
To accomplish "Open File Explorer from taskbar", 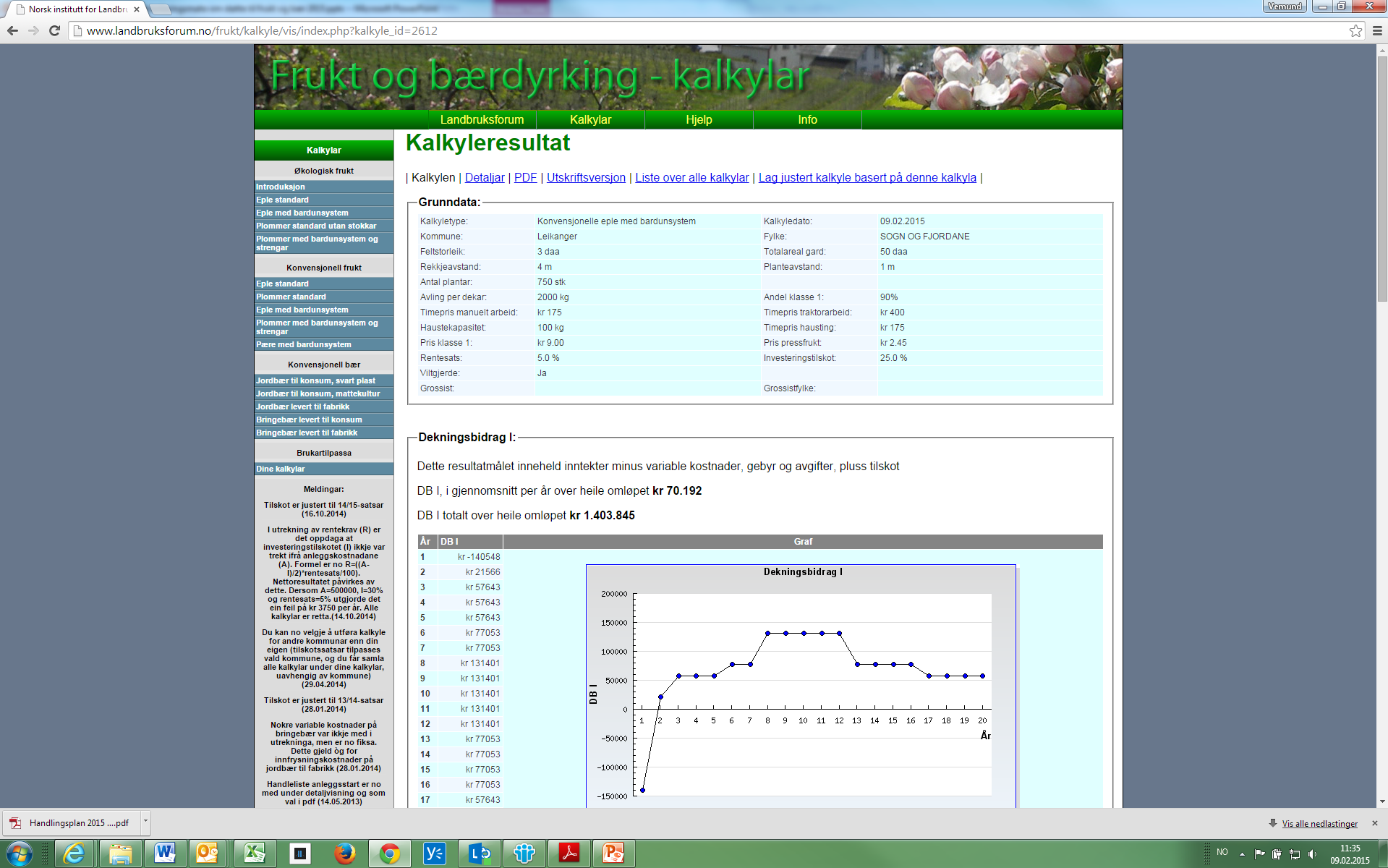I will (x=120, y=854).
